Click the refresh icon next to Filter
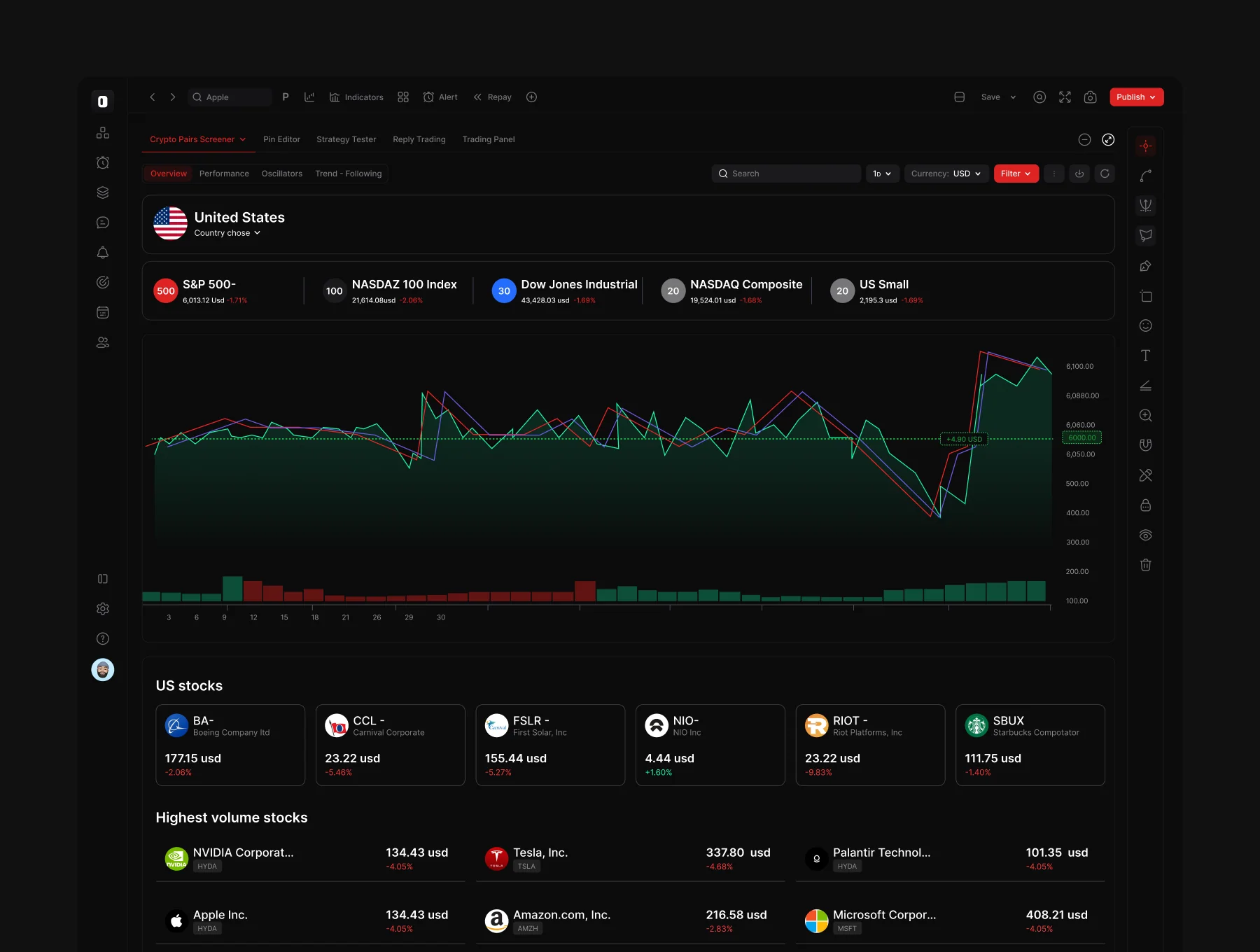1260x952 pixels. 1105,174
